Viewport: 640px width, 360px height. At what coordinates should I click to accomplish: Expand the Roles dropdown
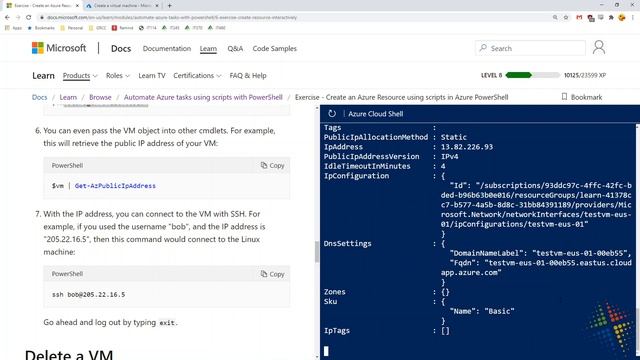point(118,76)
